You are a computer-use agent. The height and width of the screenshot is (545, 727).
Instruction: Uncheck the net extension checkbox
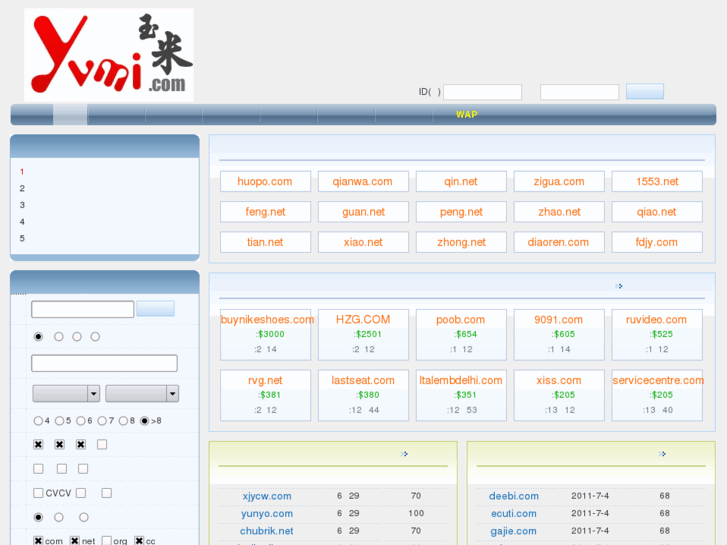pyautogui.click(x=75, y=541)
